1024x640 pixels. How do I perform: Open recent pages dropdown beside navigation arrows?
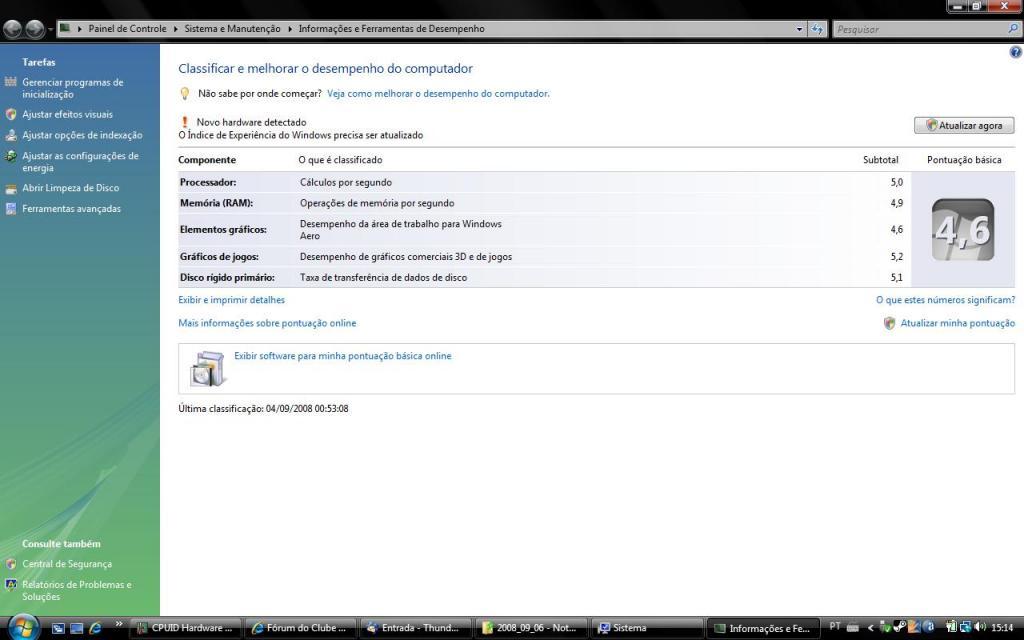pos(50,29)
